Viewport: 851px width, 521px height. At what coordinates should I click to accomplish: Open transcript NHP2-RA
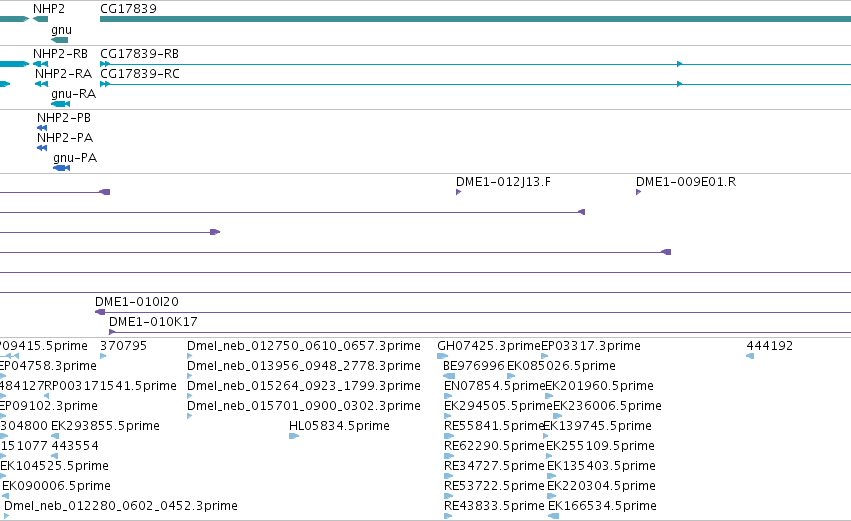(63, 74)
